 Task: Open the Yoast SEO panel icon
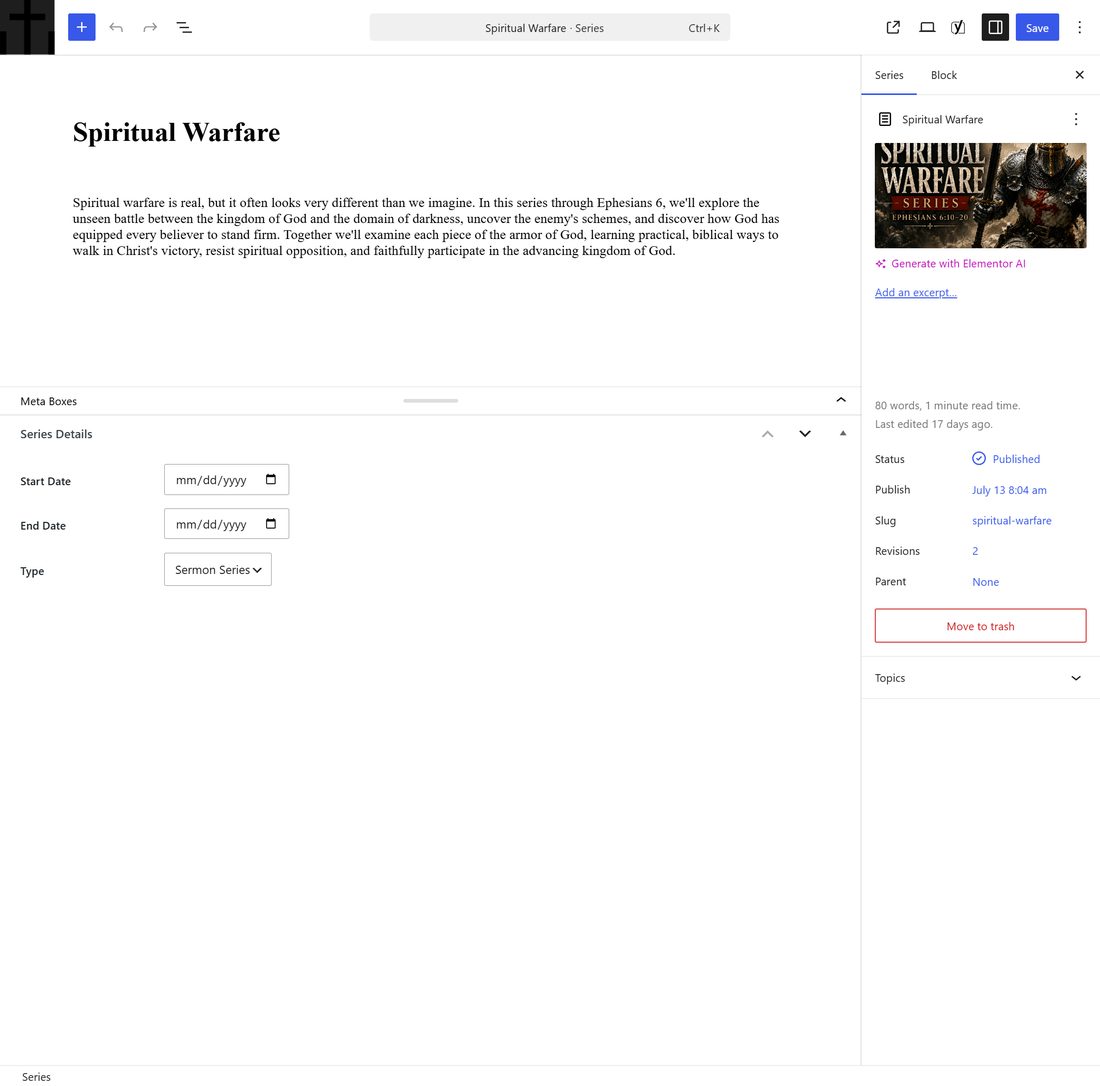(x=958, y=27)
